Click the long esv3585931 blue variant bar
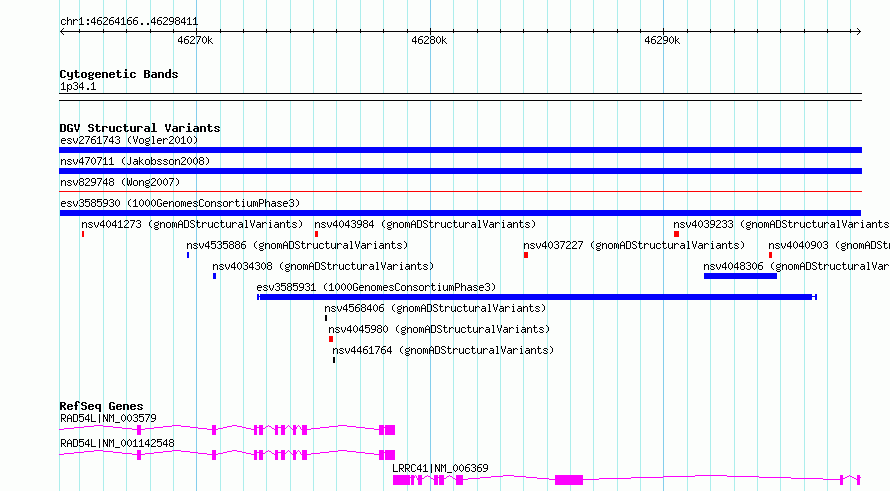The height and width of the screenshot is (491, 890). [536, 297]
